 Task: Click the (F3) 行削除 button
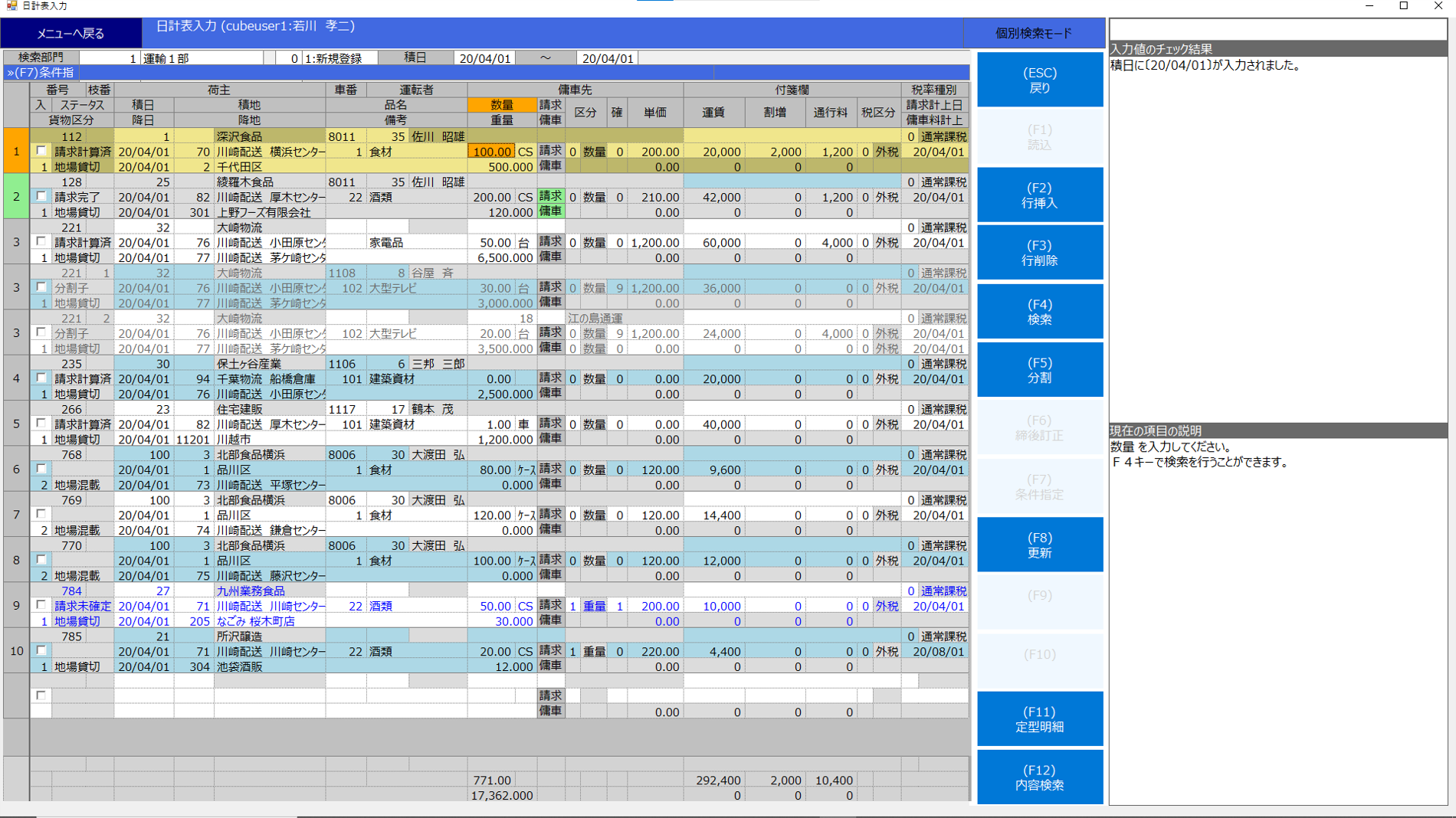[x=1039, y=253]
